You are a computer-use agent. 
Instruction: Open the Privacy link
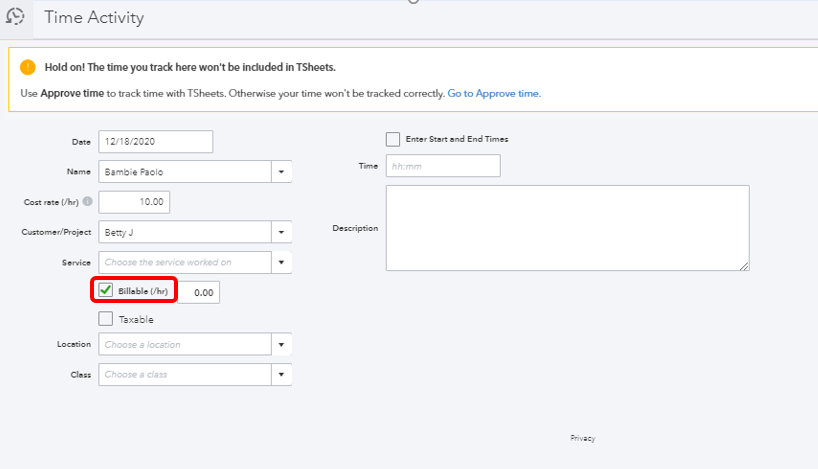click(x=583, y=438)
